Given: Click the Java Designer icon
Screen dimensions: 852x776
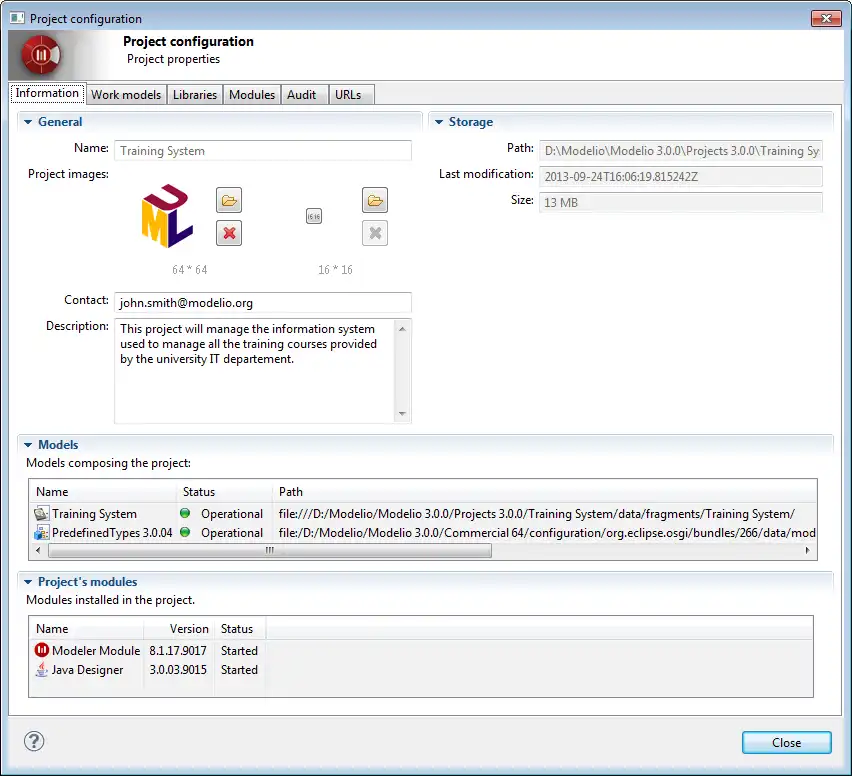Looking at the screenshot, I should click(42, 669).
